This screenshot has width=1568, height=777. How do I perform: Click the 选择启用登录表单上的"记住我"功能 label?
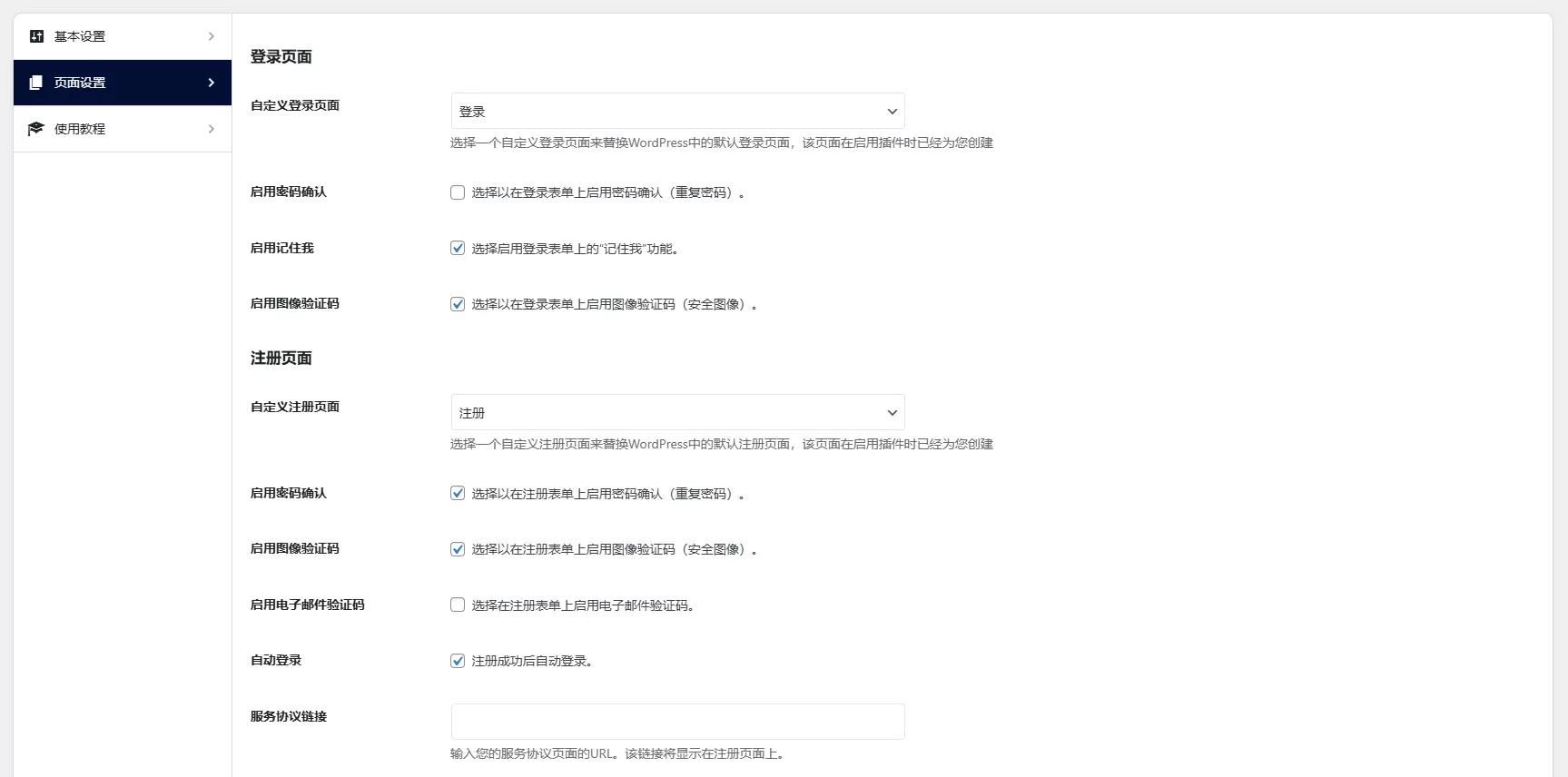(575, 249)
